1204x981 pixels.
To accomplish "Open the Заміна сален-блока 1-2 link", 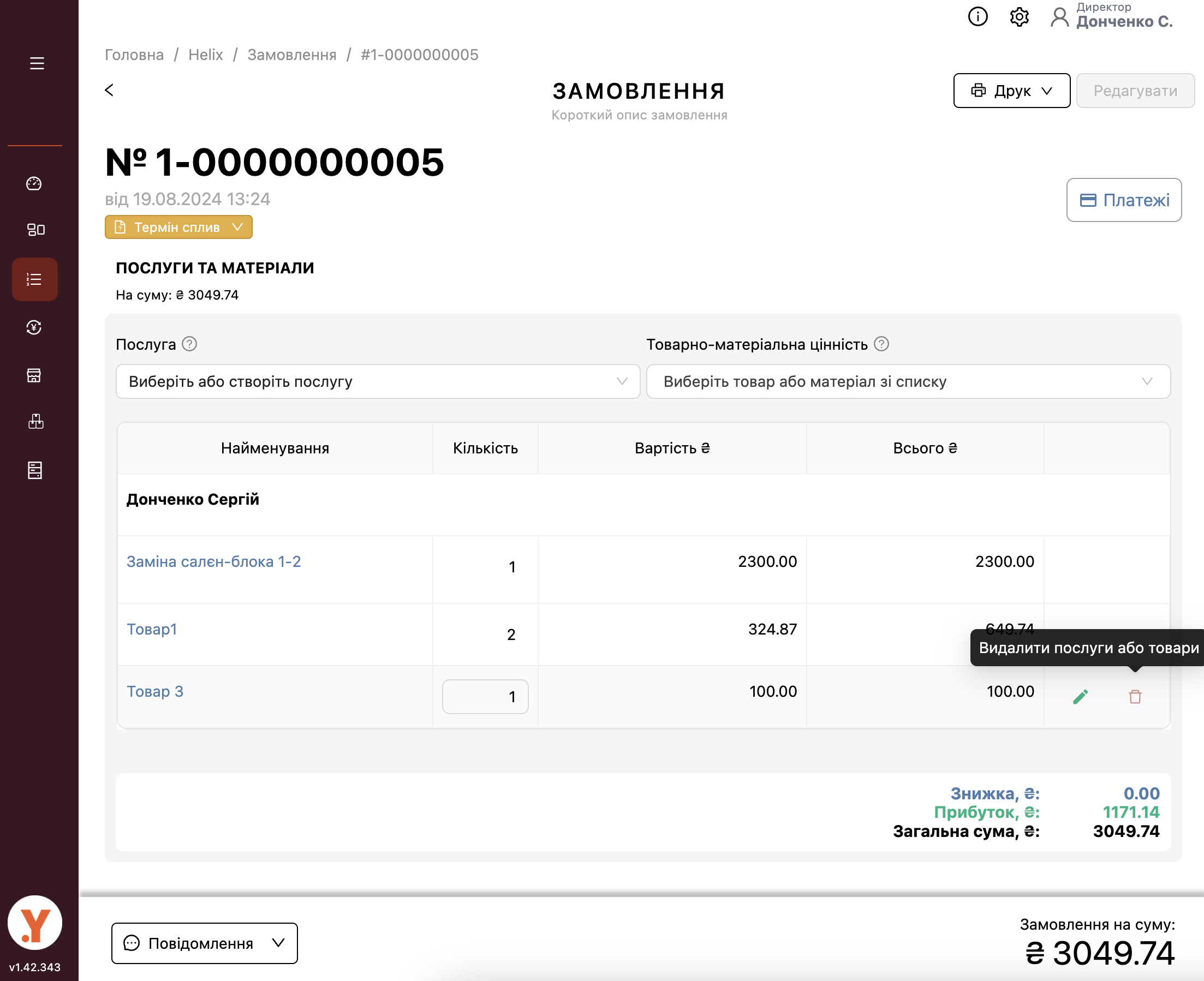I will click(213, 562).
